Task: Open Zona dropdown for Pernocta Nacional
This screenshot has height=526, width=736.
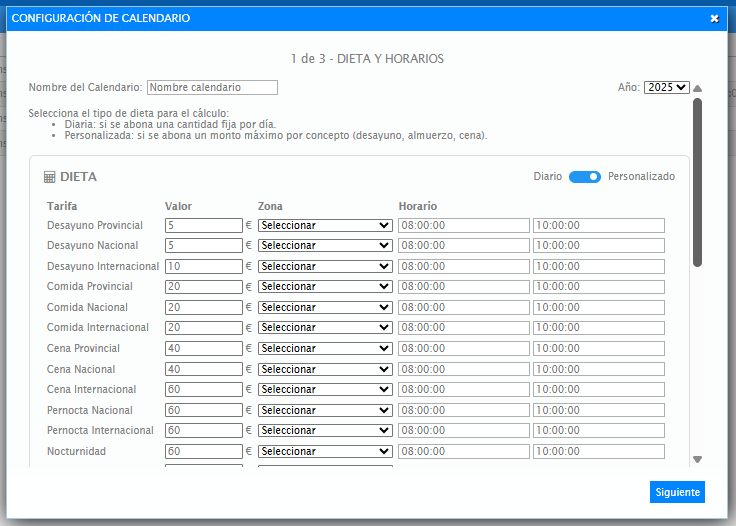Action: pyautogui.click(x=325, y=410)
